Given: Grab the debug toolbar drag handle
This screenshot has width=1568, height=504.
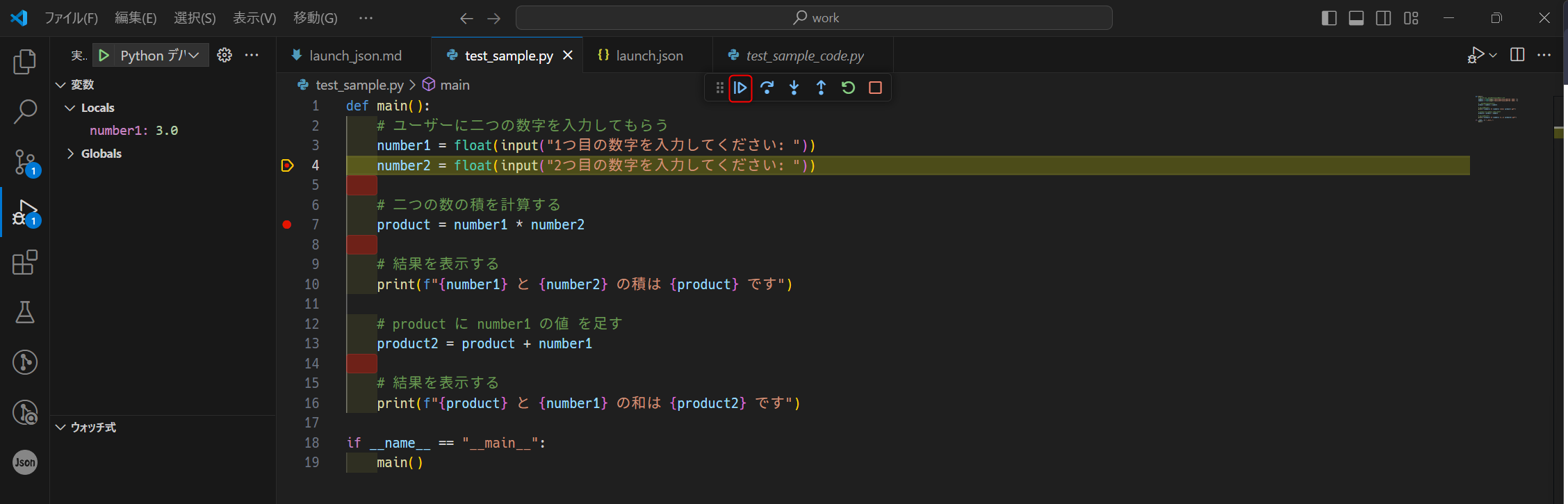Looking at the screenshot, I should (719, 88).
